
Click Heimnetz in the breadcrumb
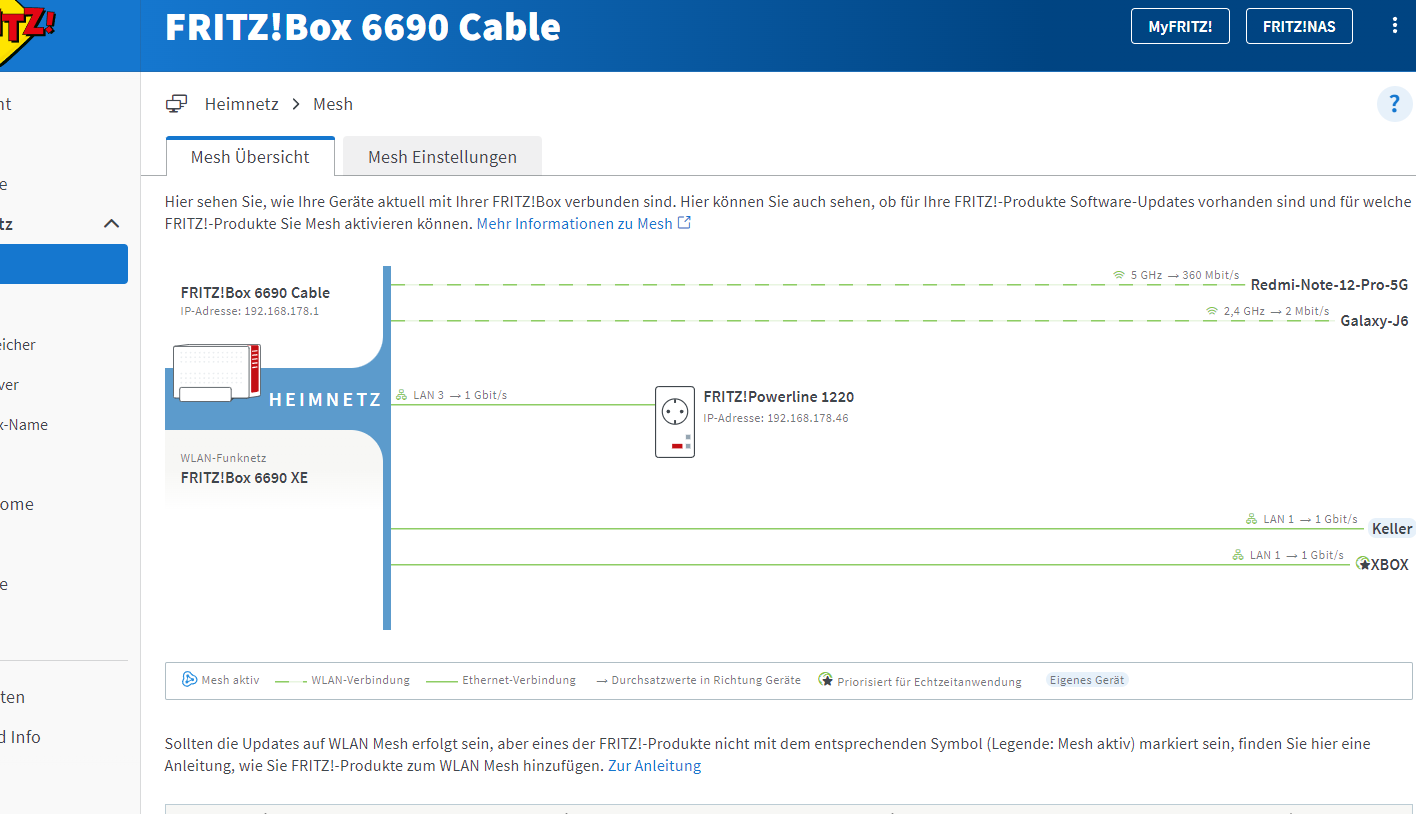pyautogui.click(x=241, y=104)
